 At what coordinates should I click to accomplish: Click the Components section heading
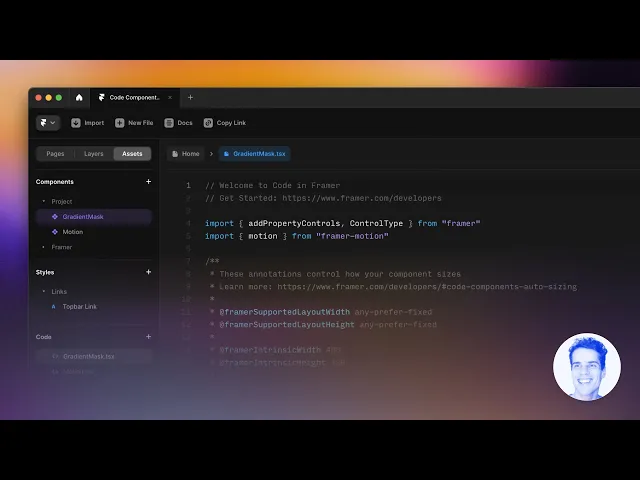point(55,182)
